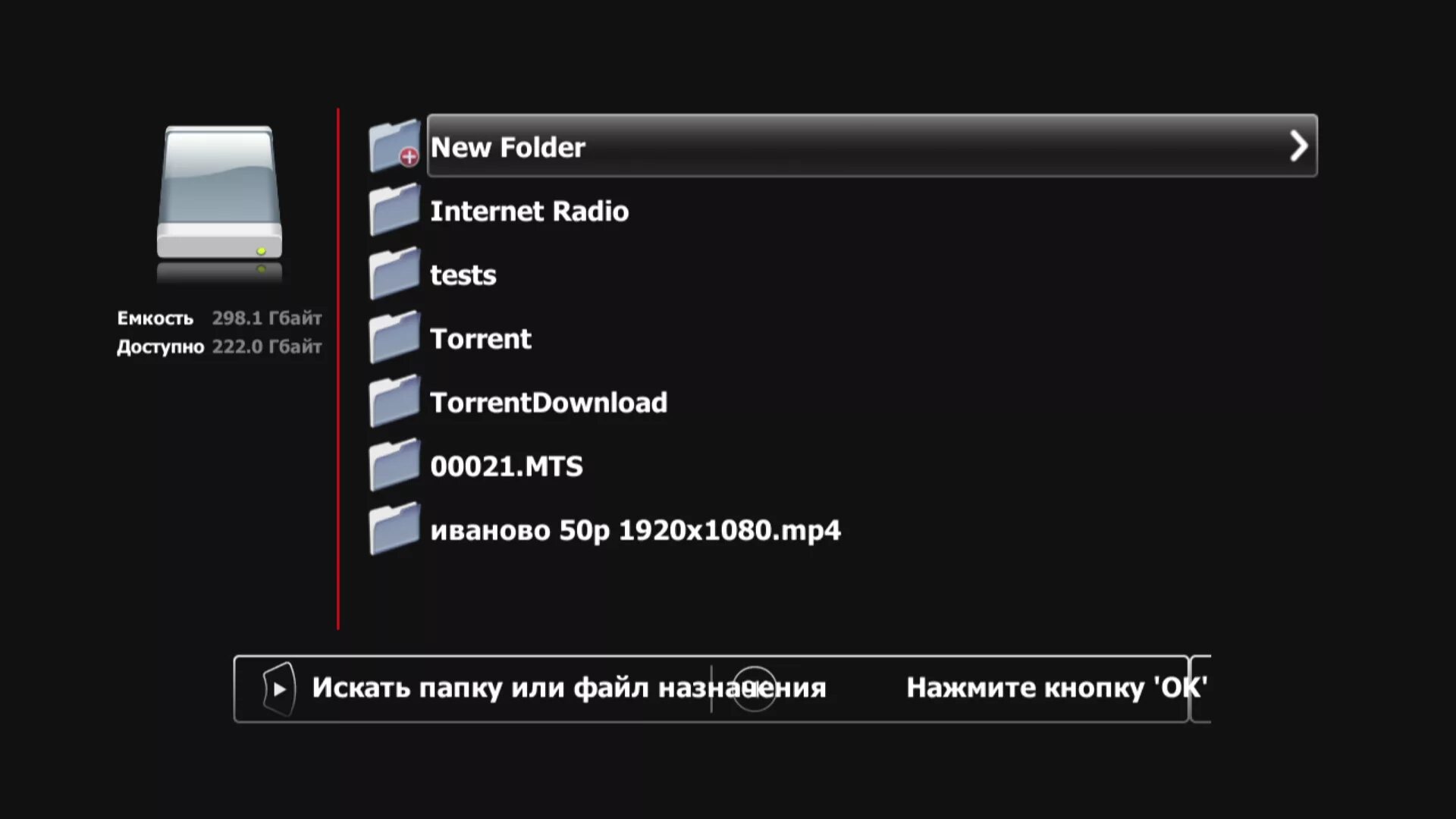Click the TorrentDownload folder icon
The height and width of the screenshot is (819, 1456).
[x=394, y=401]
